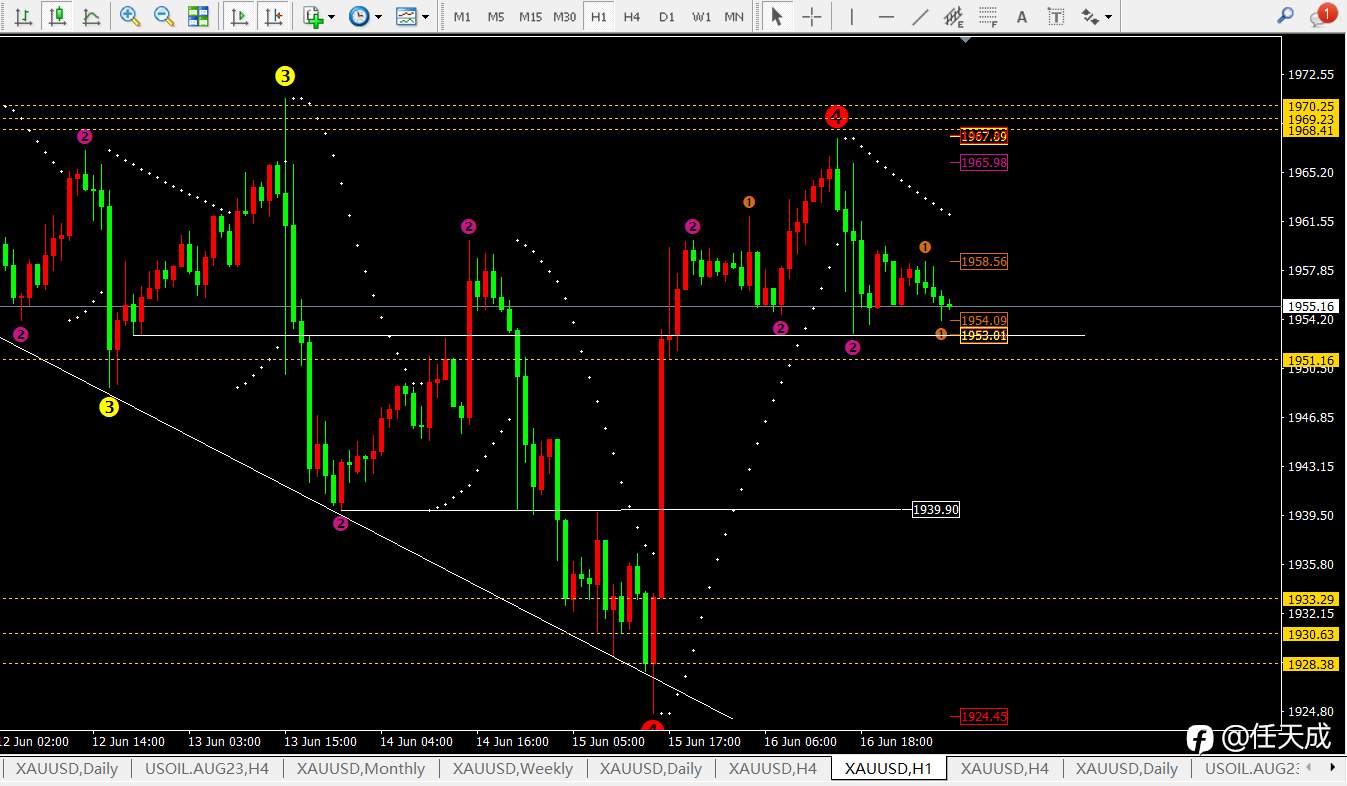
Task: Toggle chart shift from right edge
Action: pyautogui.click(x=273, y=16)
